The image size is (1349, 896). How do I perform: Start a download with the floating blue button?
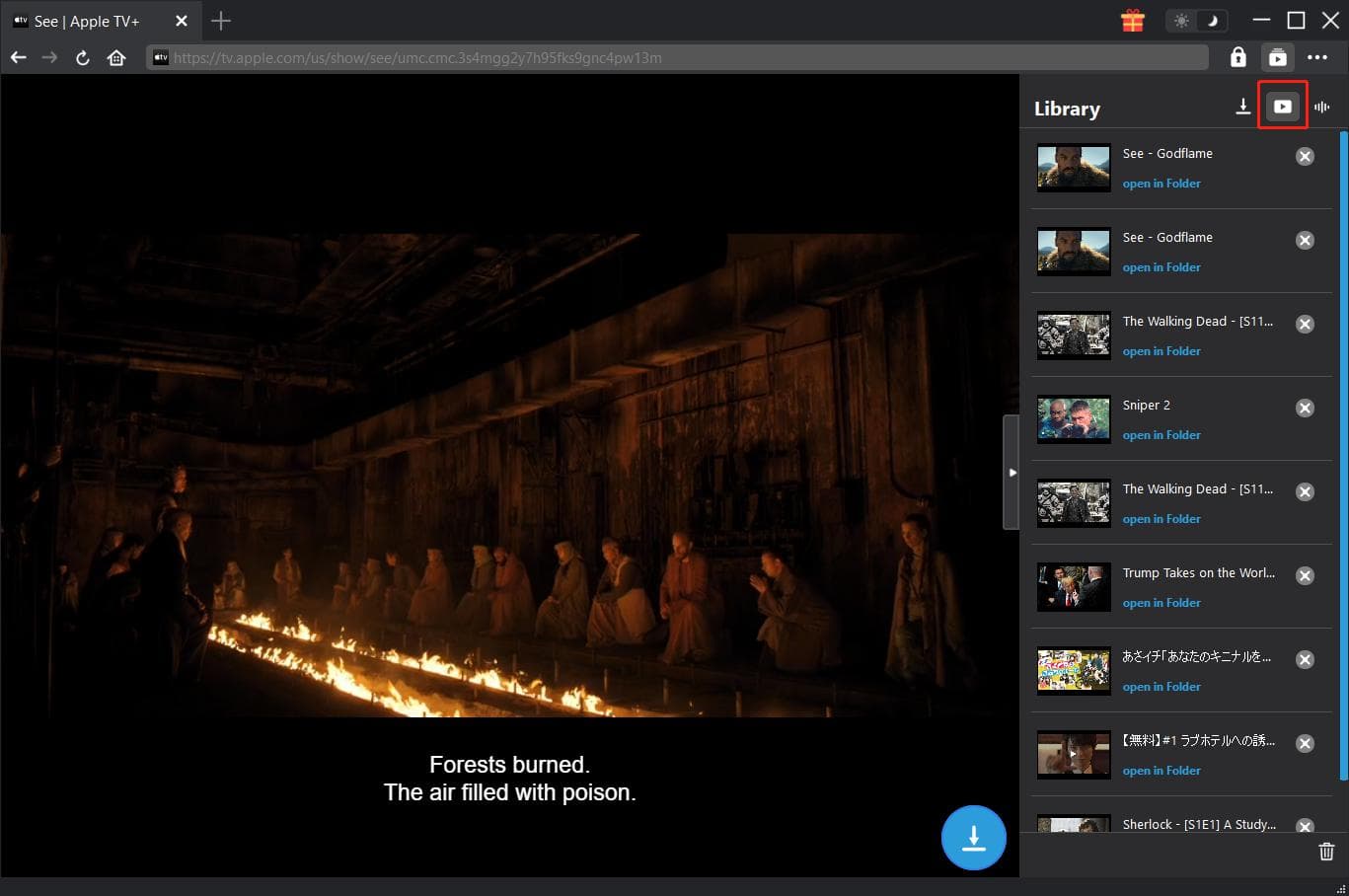[x=973, y=837]
